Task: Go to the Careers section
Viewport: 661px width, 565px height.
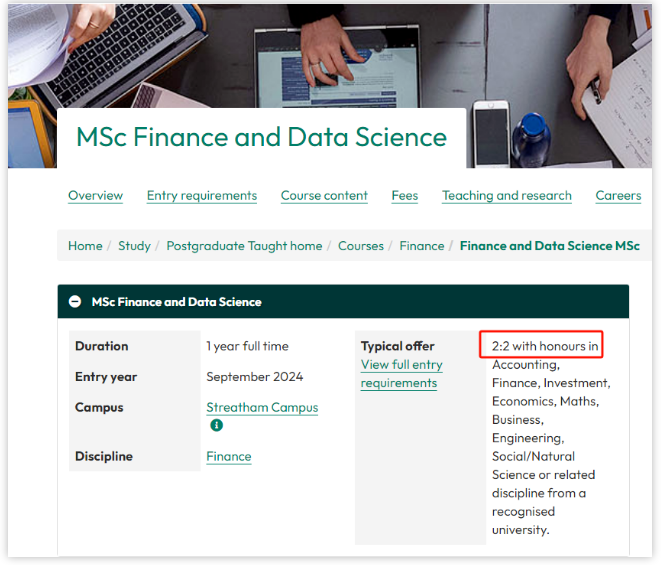Action: (x=618, y=196)
